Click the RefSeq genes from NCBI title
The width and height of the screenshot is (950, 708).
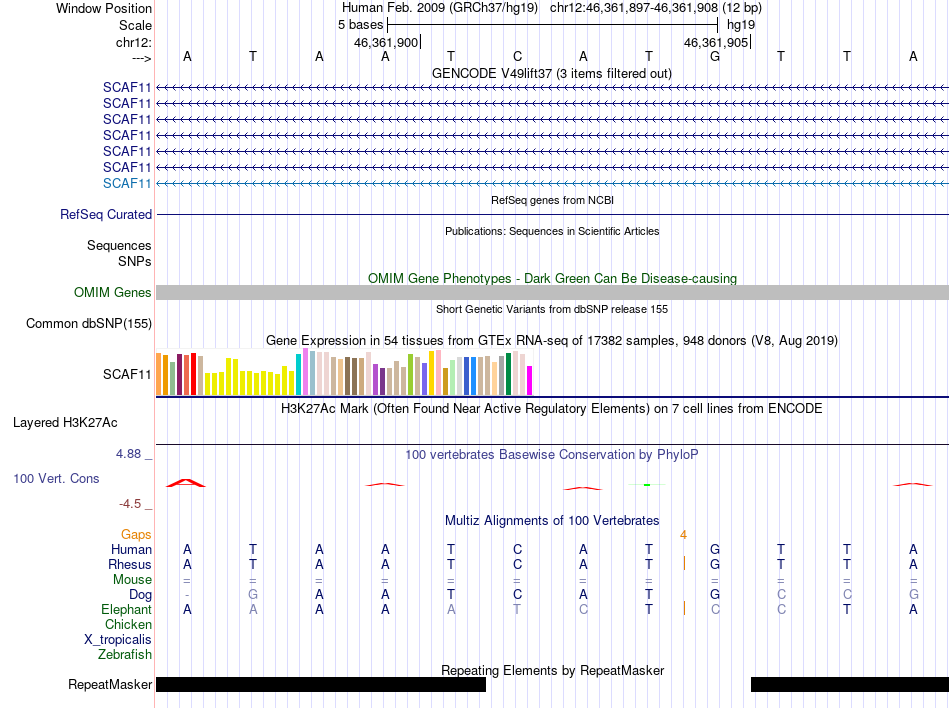pyautogui.click(x=553, y=200)
